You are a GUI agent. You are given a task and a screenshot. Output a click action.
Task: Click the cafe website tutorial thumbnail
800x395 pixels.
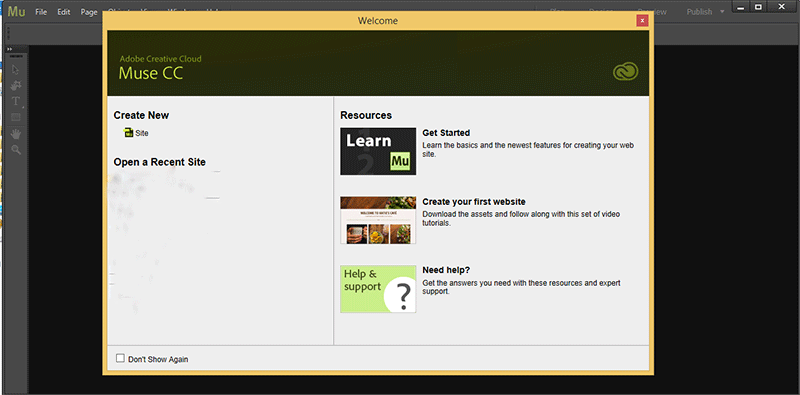[378, 220]
